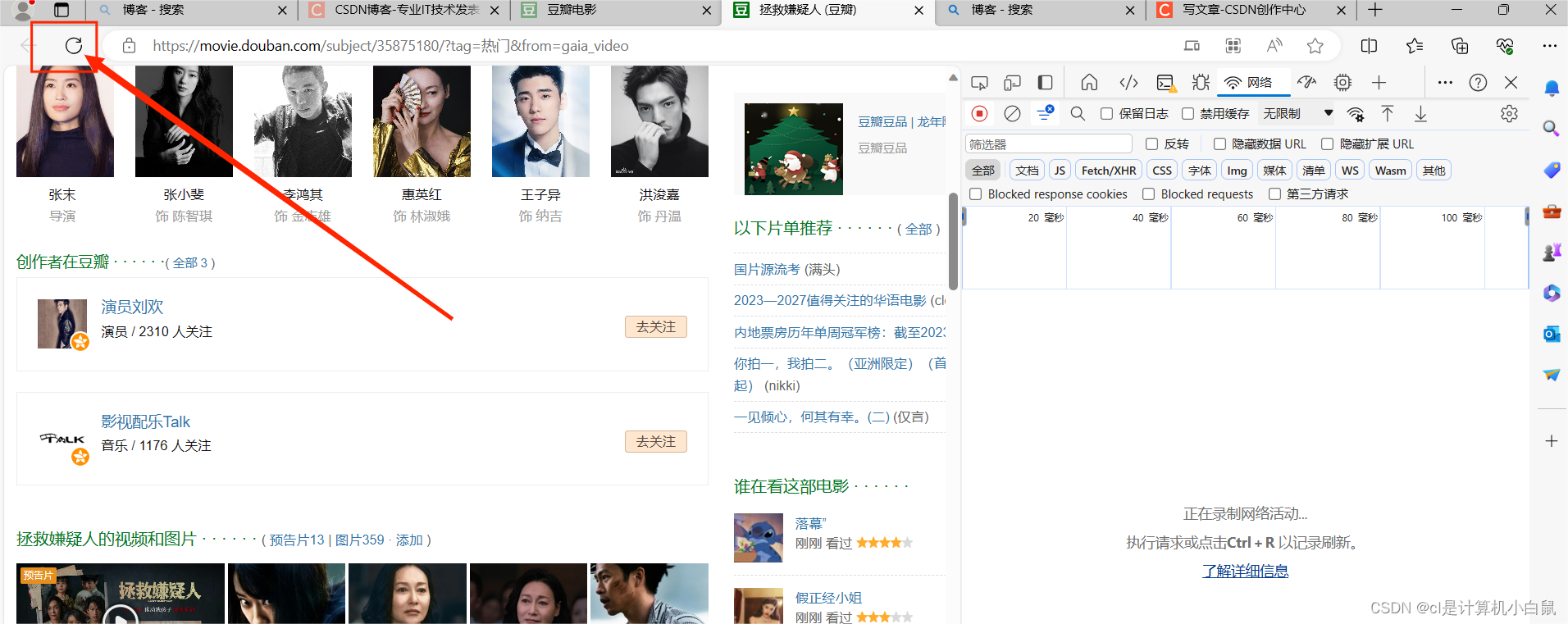Open the network search magnifier
The height and width of the screenshot is (624, 1568).
pos(1078,113)
